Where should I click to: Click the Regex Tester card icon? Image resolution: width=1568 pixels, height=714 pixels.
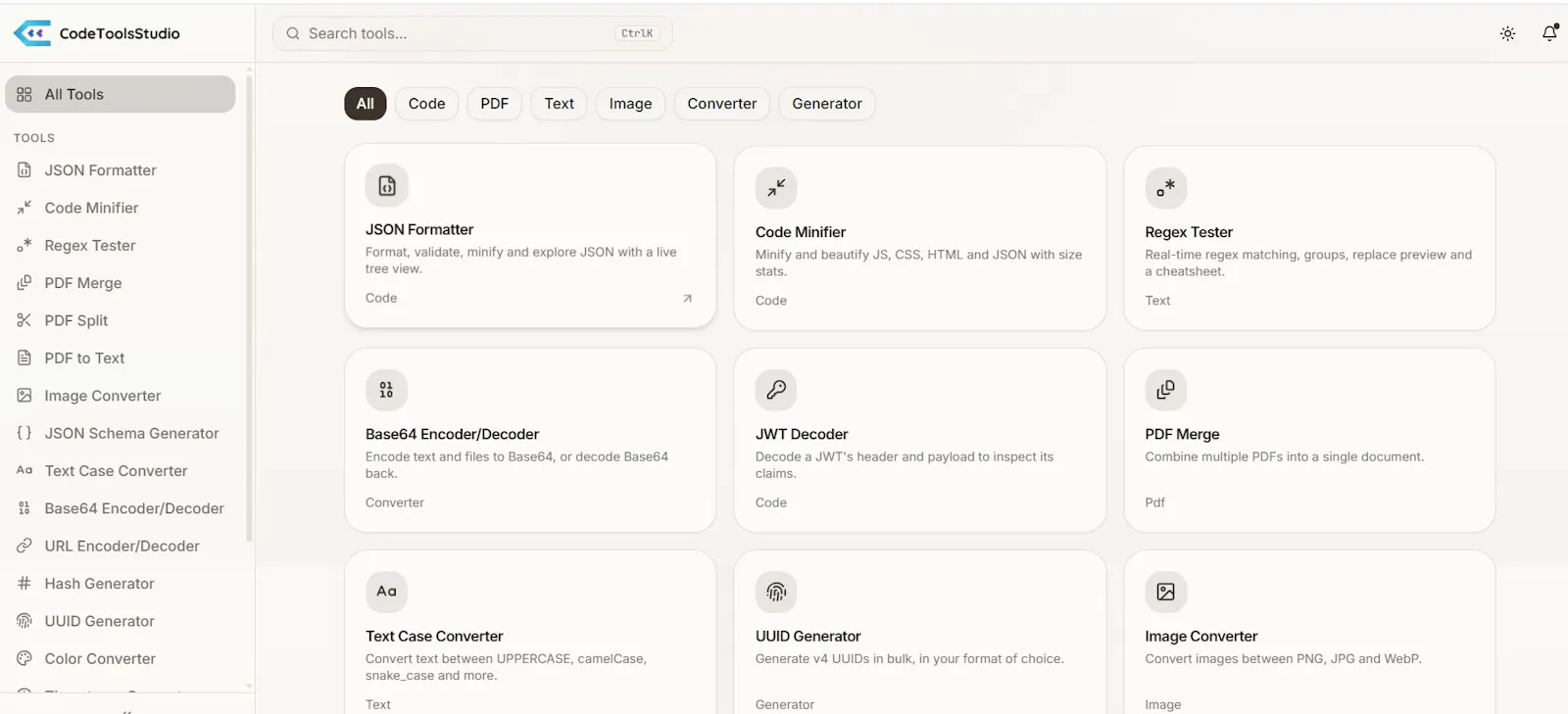coord(1166,188)
